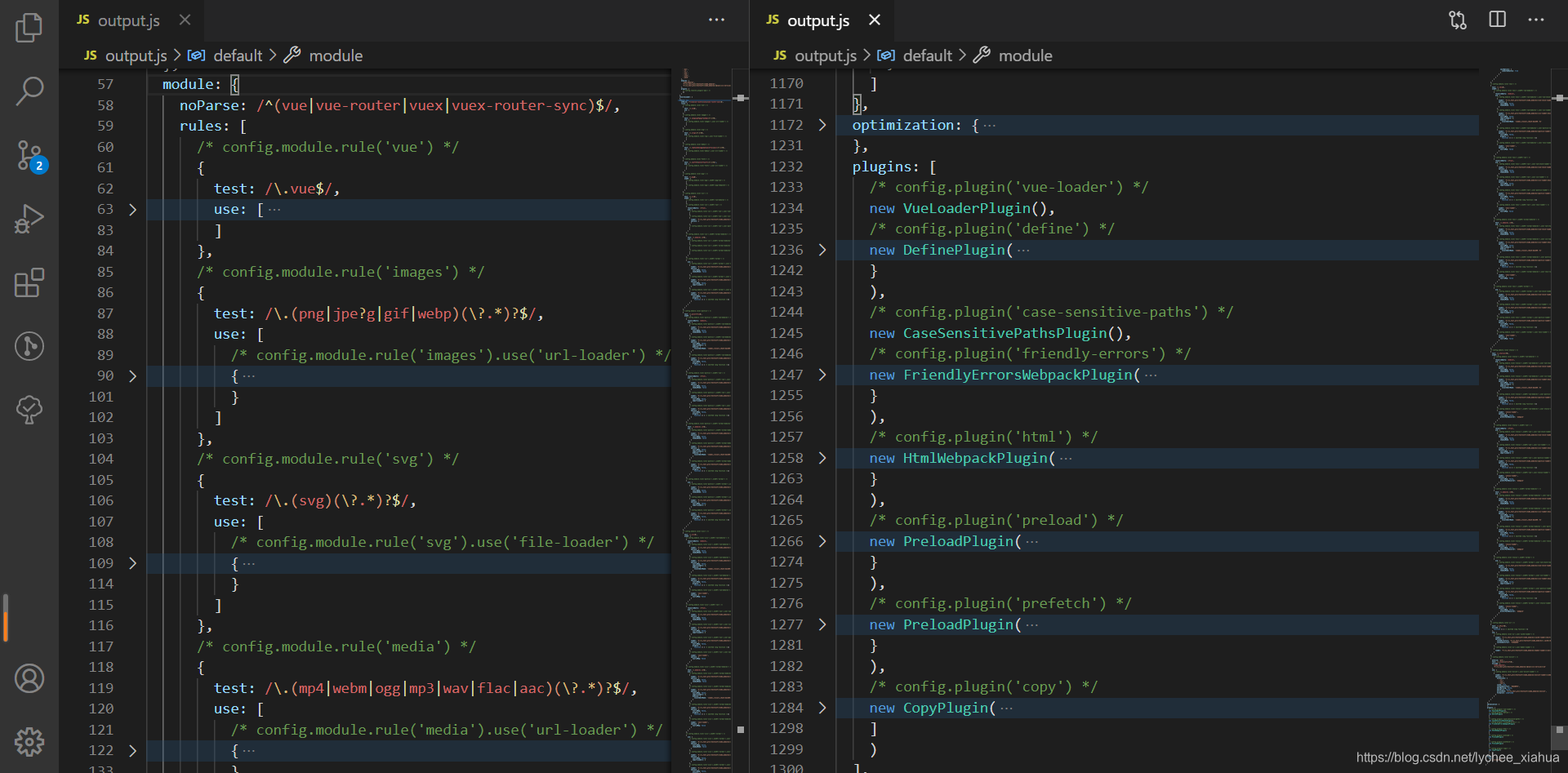Expand folded region at line 63
1568x773 pixels.
132,210
